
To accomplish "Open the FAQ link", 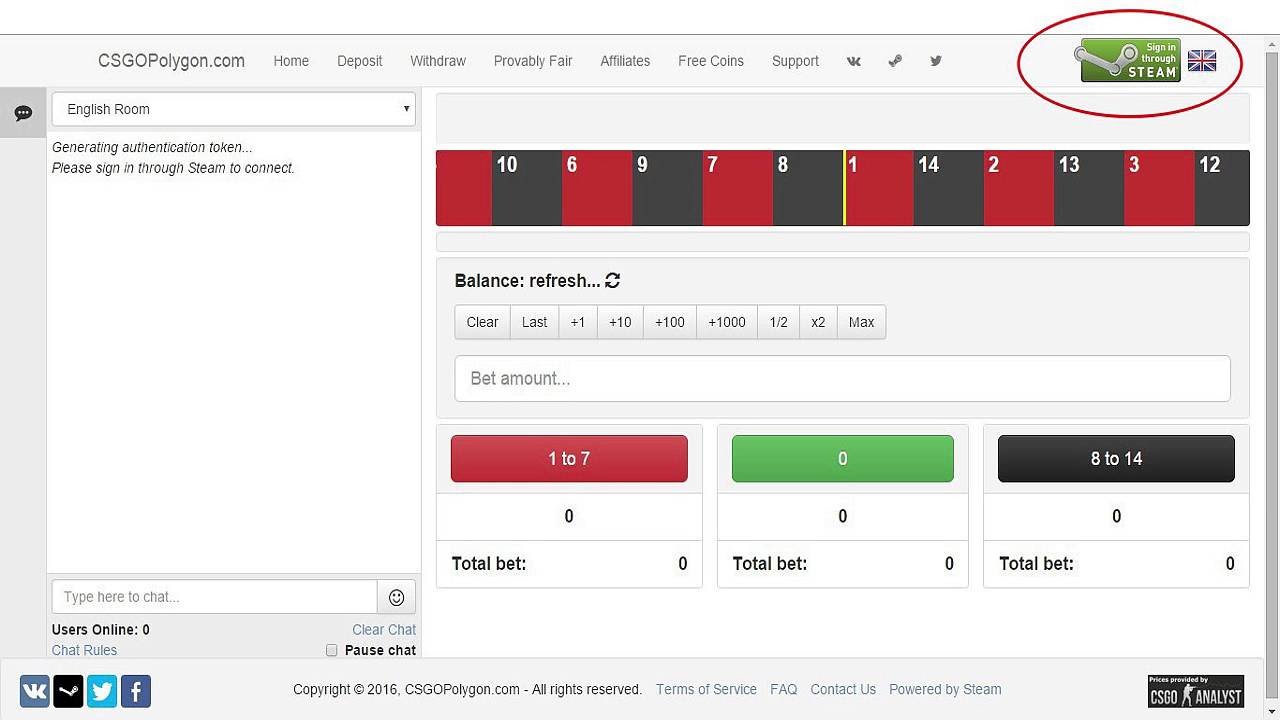I will pos(784,689).
